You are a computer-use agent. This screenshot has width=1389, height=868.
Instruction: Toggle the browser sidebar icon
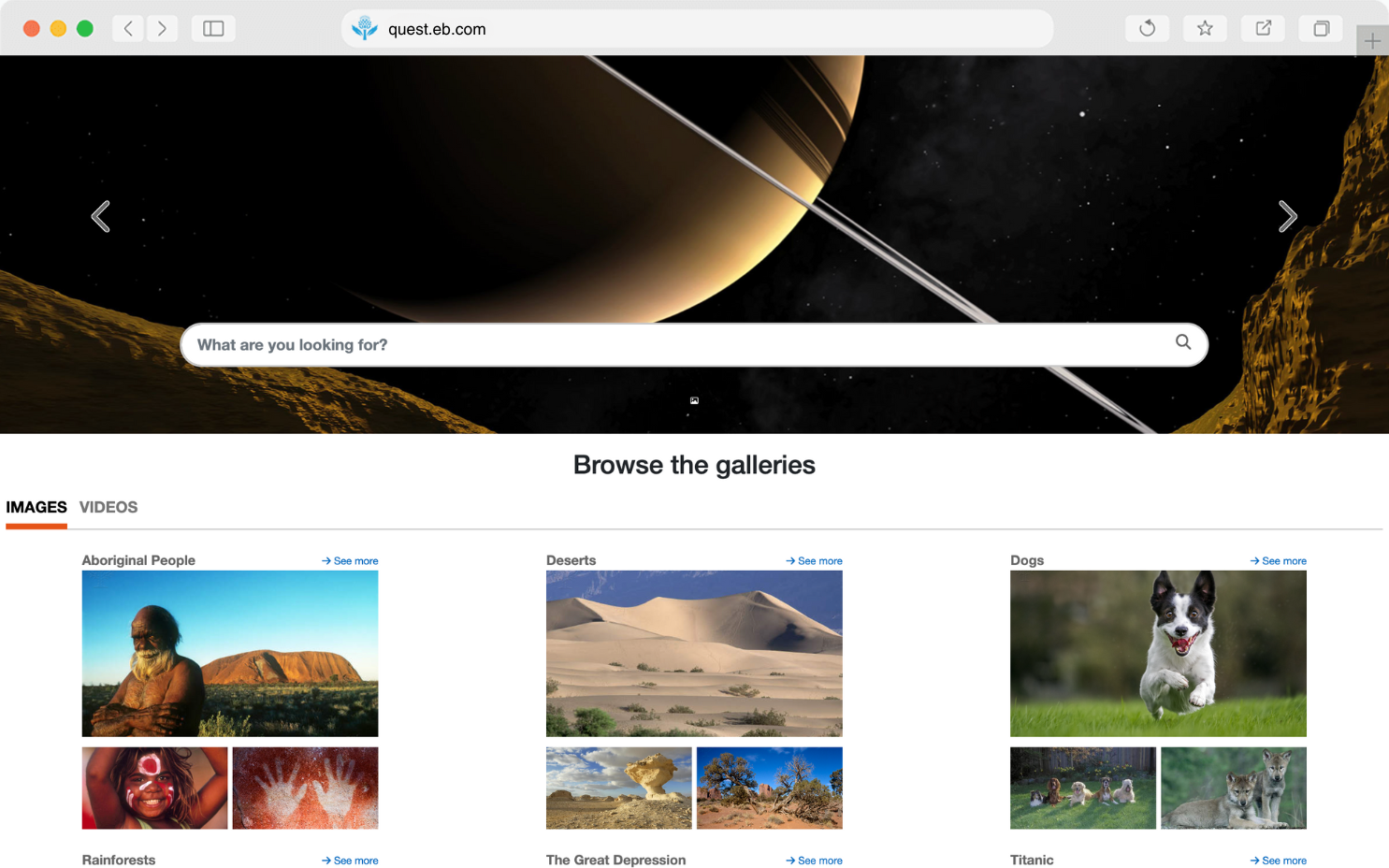213,28
